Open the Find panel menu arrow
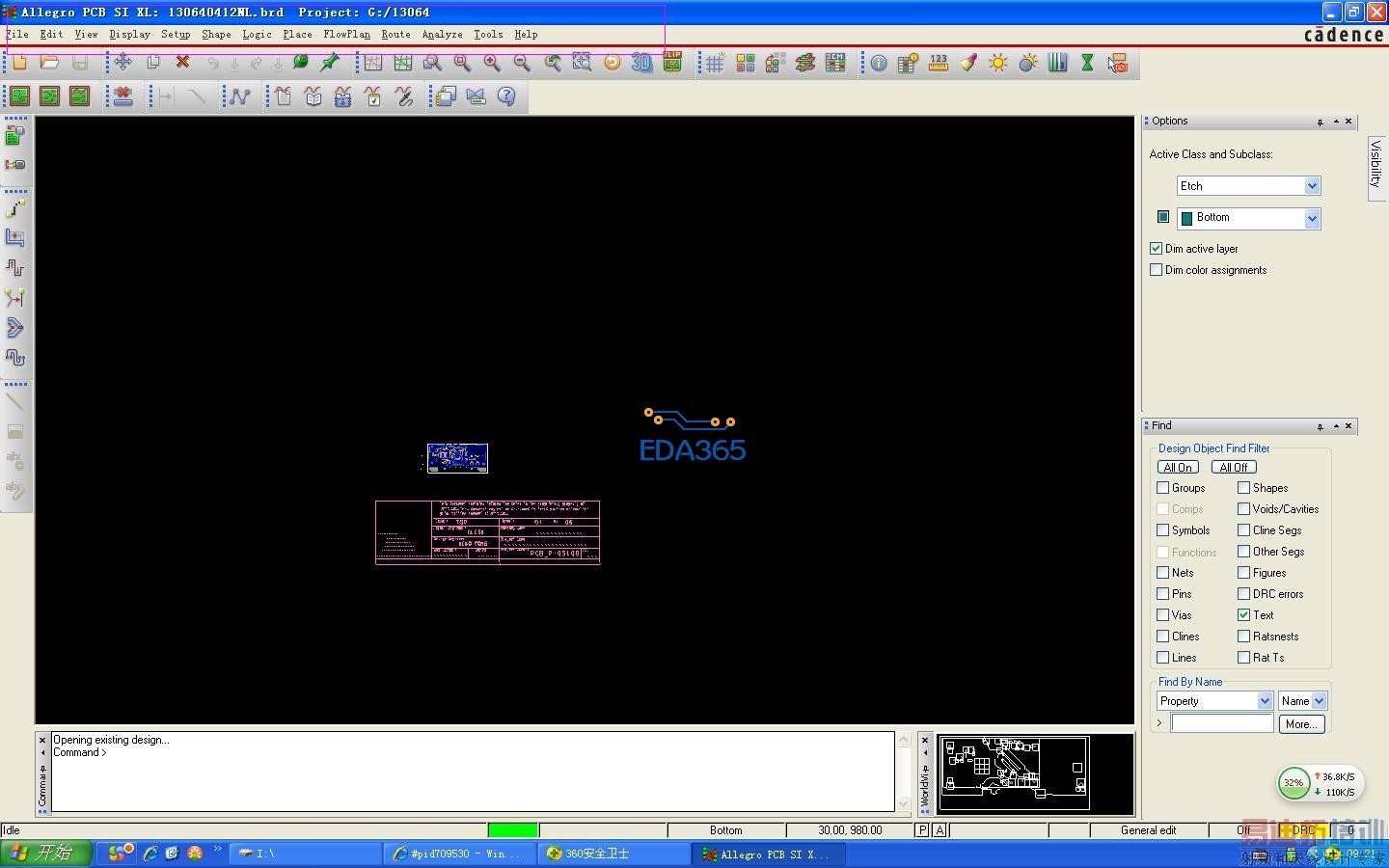 [1336, 426]
